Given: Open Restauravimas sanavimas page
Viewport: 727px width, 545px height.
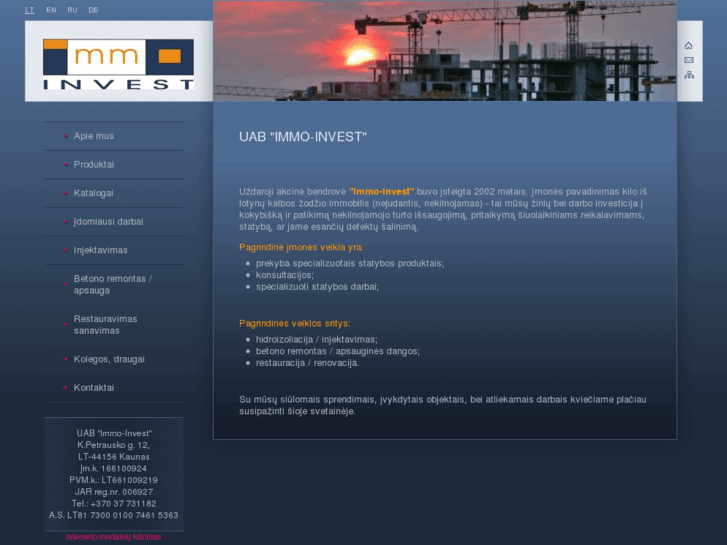Looking at the screenshot, I should tap(105, 325).
